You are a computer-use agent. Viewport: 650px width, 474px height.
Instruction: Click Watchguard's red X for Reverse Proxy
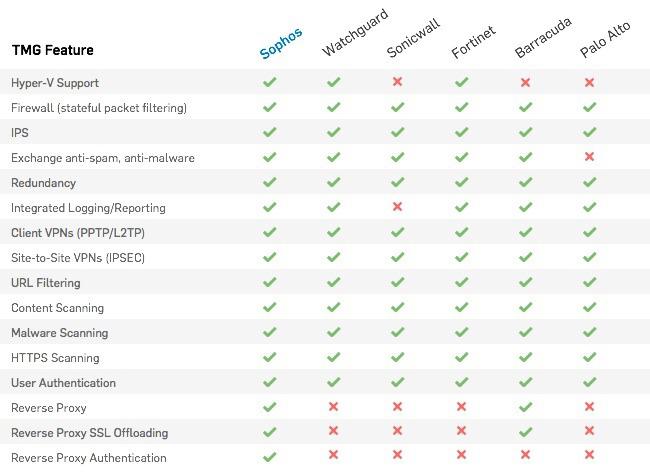333,406
